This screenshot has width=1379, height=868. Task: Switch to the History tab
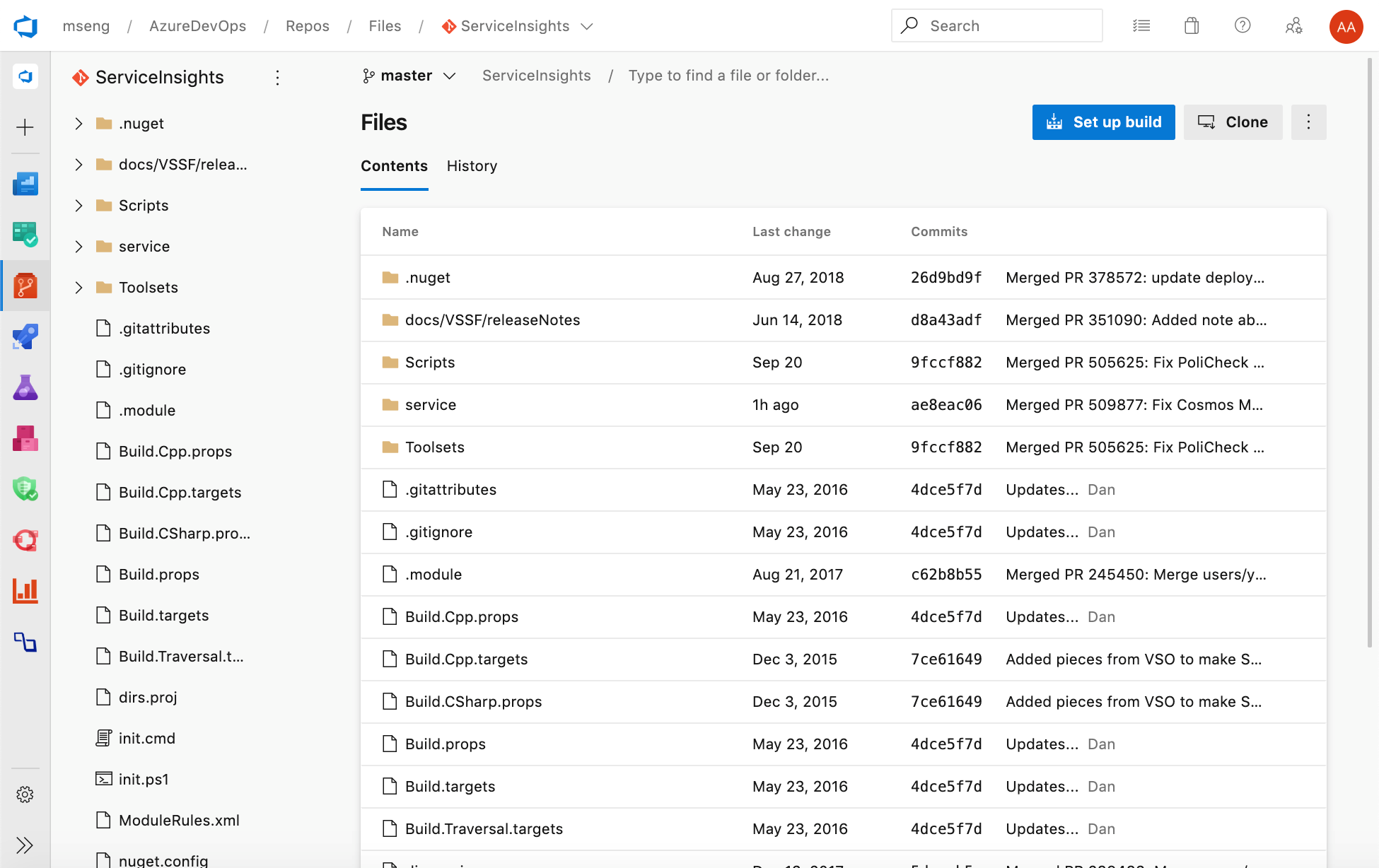click(471, 166)
